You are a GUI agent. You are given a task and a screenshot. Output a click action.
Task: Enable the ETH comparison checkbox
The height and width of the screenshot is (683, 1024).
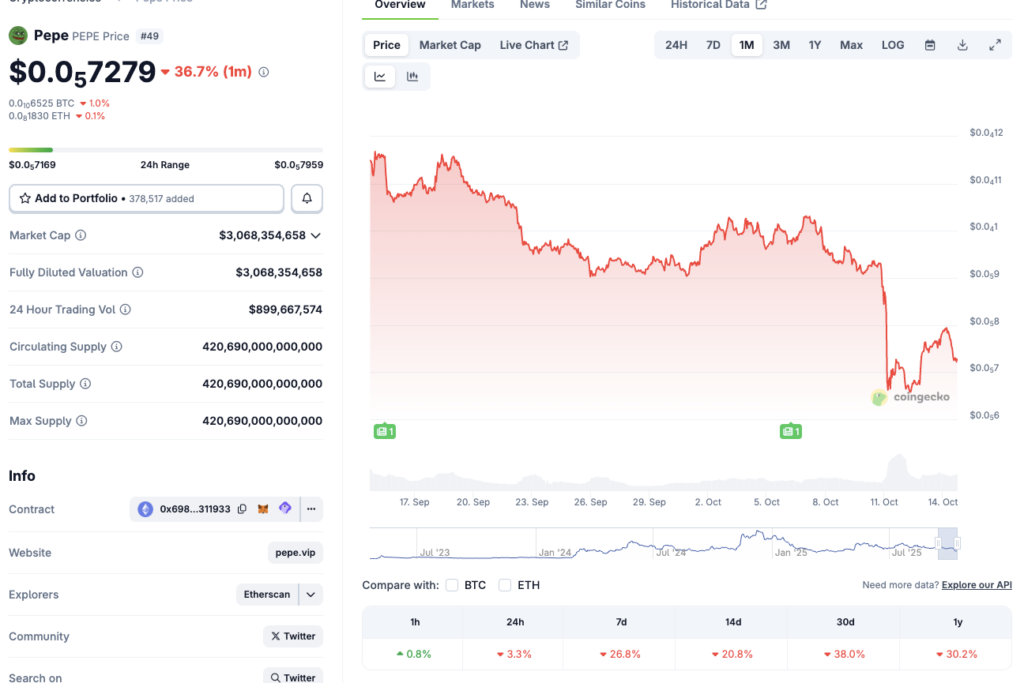click(505, 585)
